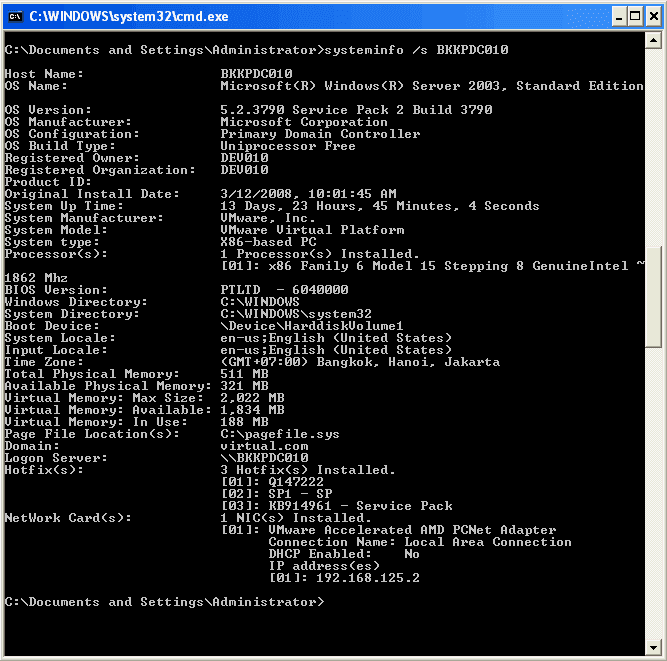Click the System Manufacturer value VMware, Inc.

[x=268, y=218]
